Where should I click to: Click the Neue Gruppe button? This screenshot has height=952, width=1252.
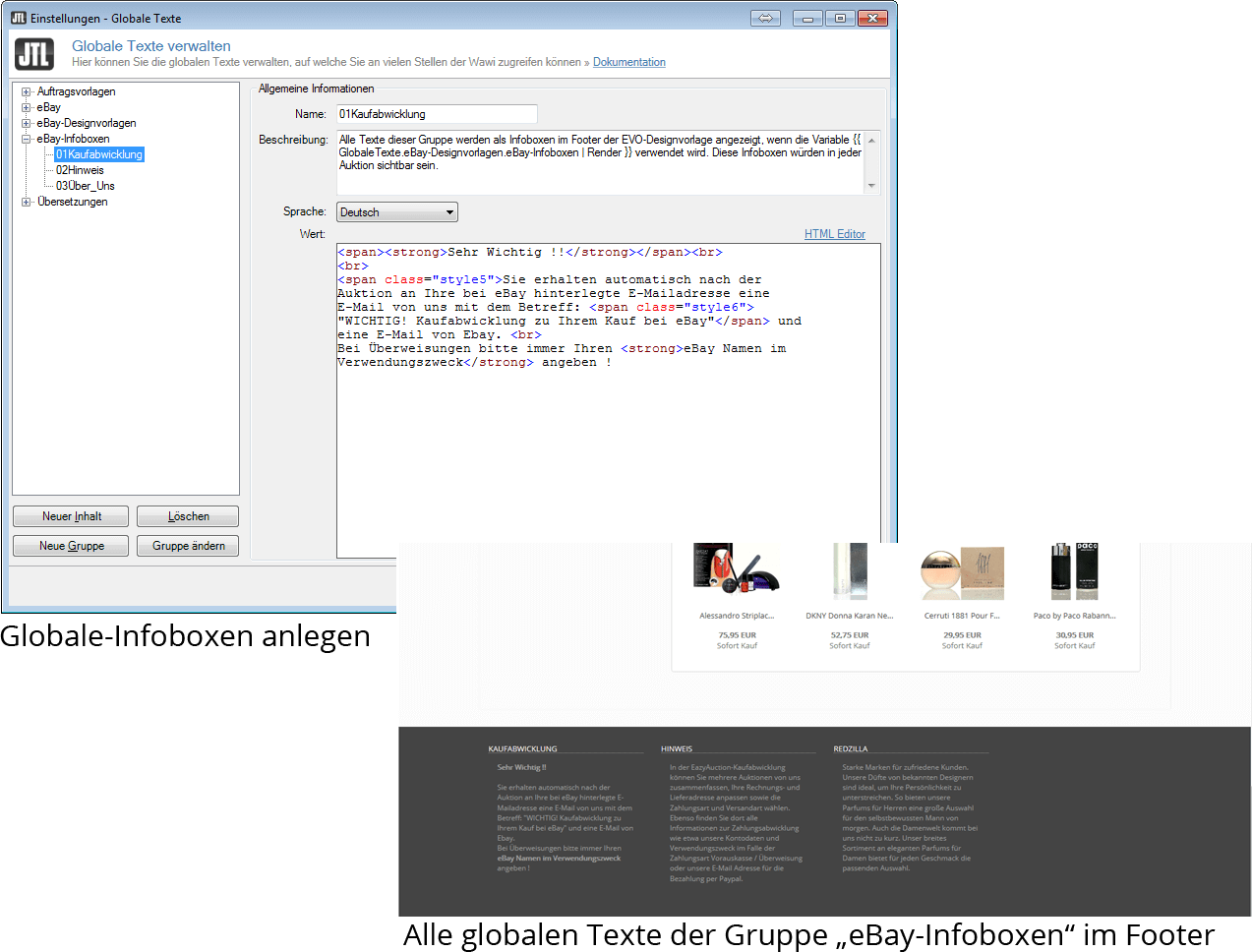(x=71, y=546)
